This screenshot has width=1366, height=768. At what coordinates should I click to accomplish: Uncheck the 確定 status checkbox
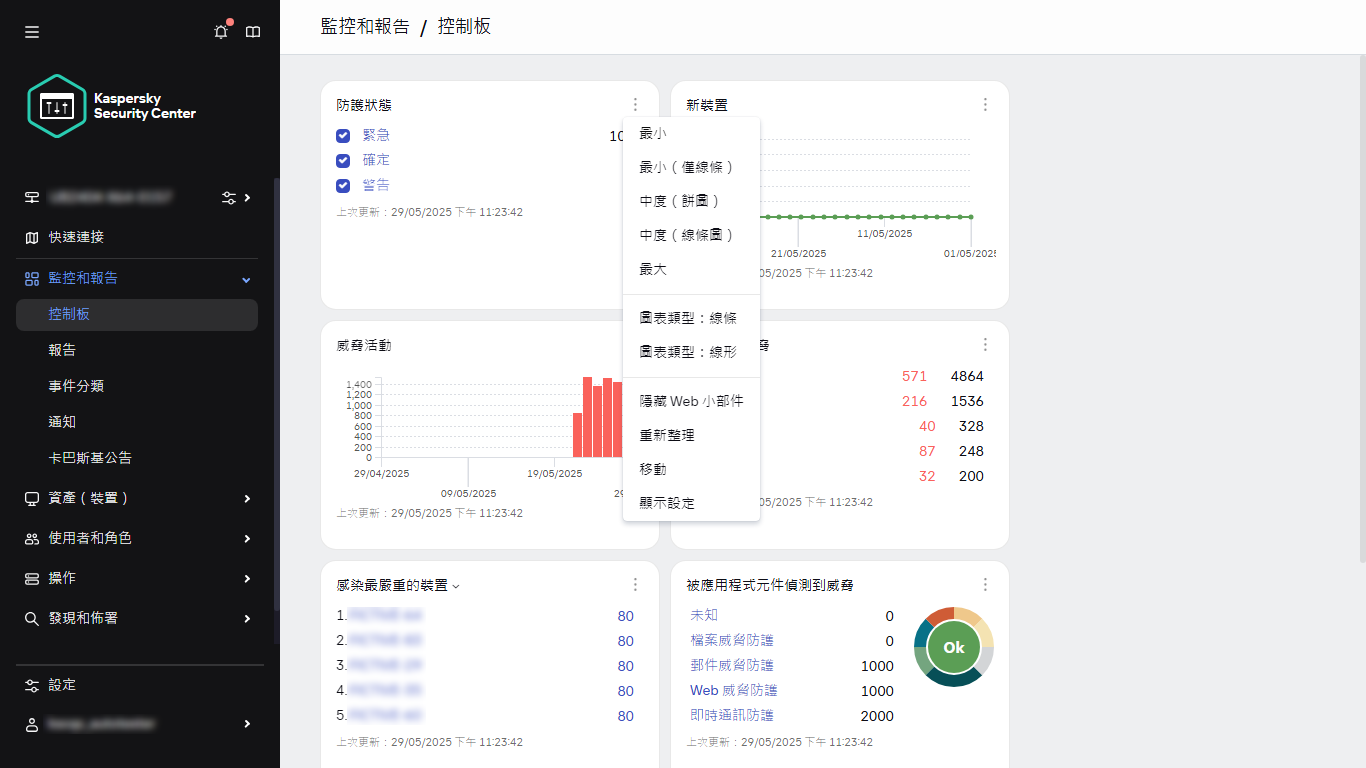pos(343,160)
